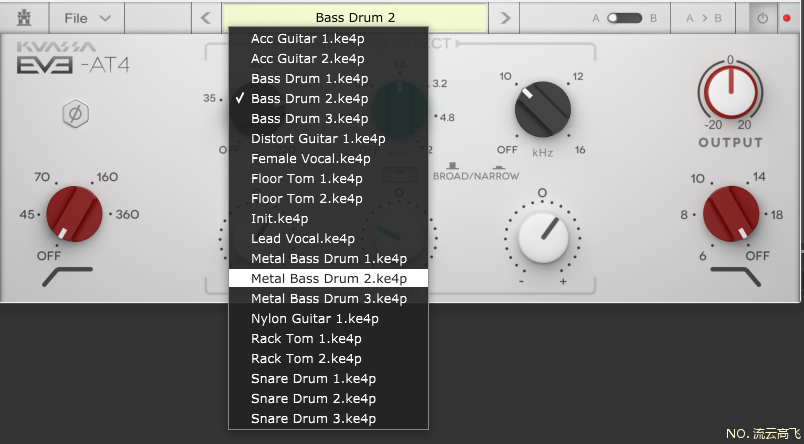
Task: Click the 360 mark on high-pass knob
Action: tap(127, 214)
